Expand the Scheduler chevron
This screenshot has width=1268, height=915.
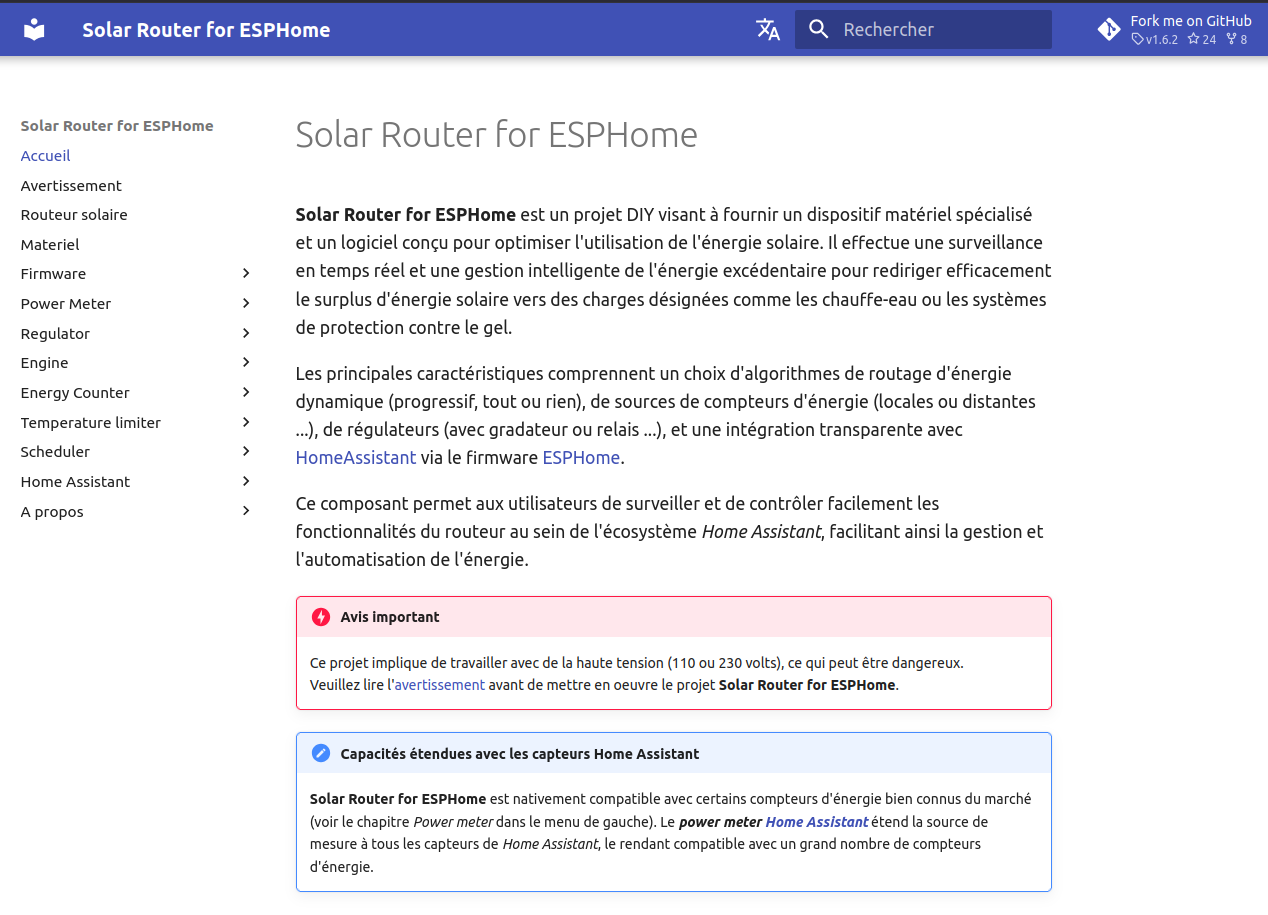pyautogui.click(x=246, y=452)
